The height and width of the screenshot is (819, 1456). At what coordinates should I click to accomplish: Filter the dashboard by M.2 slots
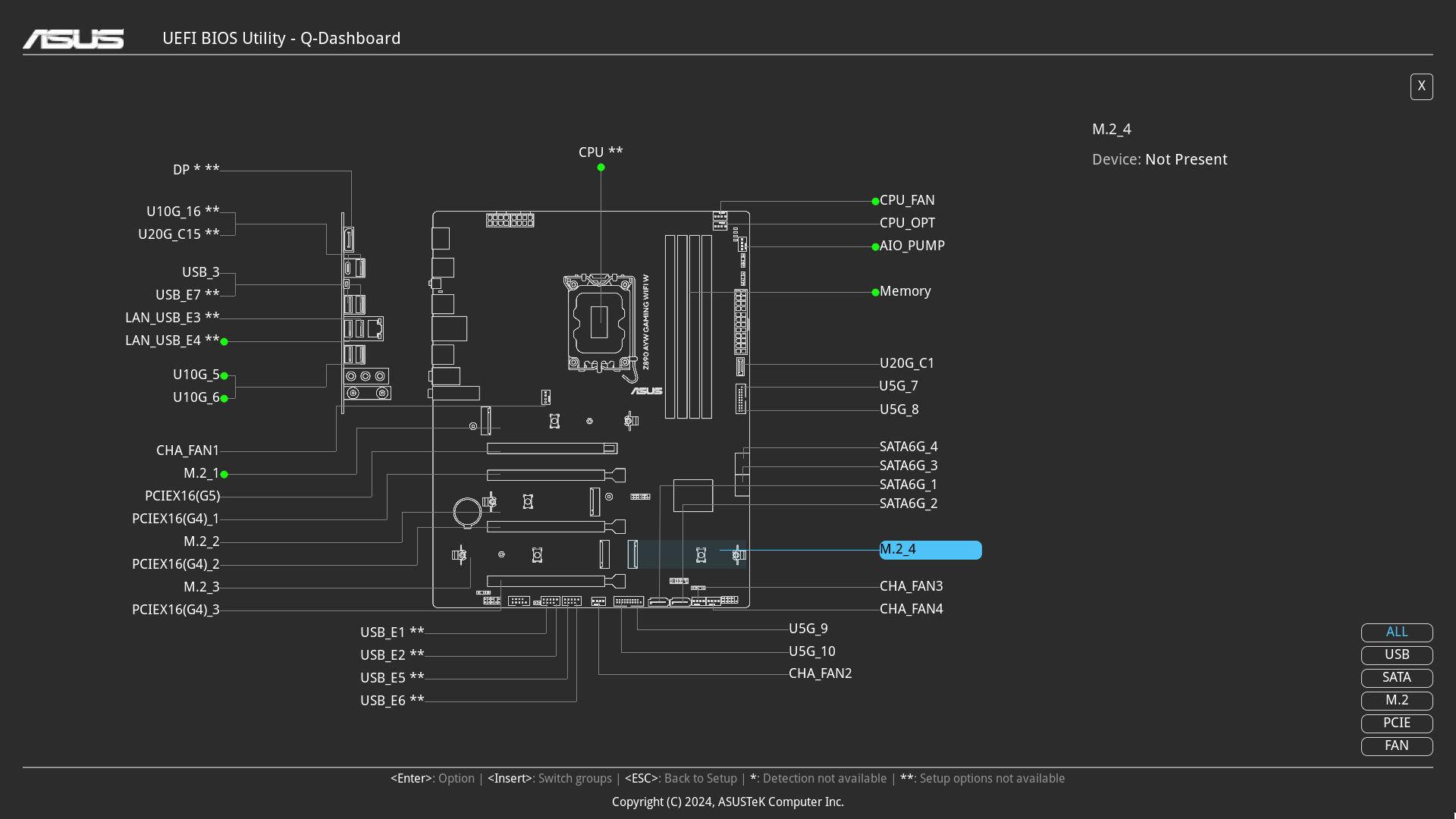click(x=1396, y=701)
